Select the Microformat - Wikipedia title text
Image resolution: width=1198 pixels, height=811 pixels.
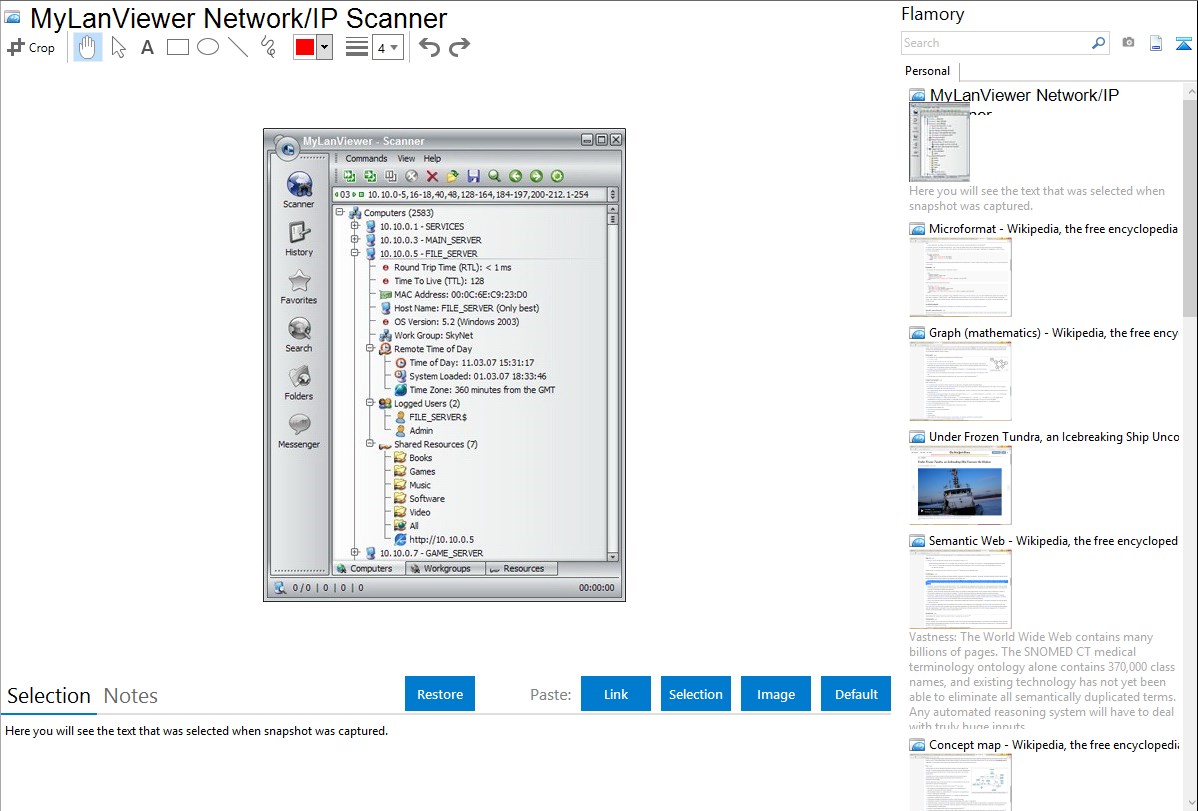[1053, 229]
